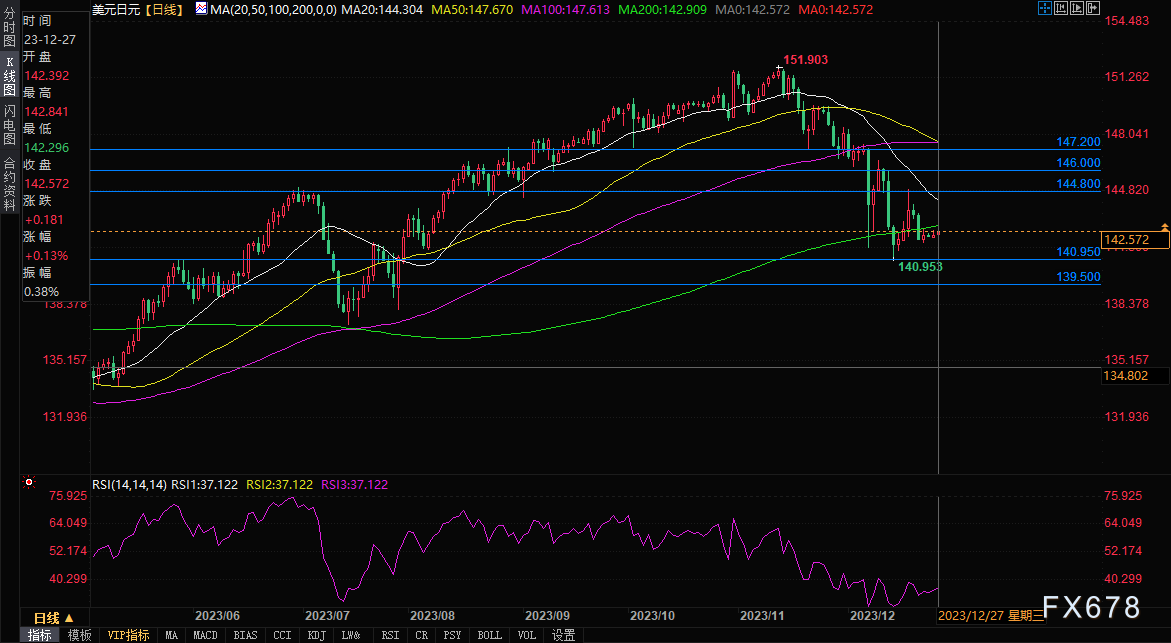
Task: Click the RSI1:37.122 value label
Action: [205, 485]
